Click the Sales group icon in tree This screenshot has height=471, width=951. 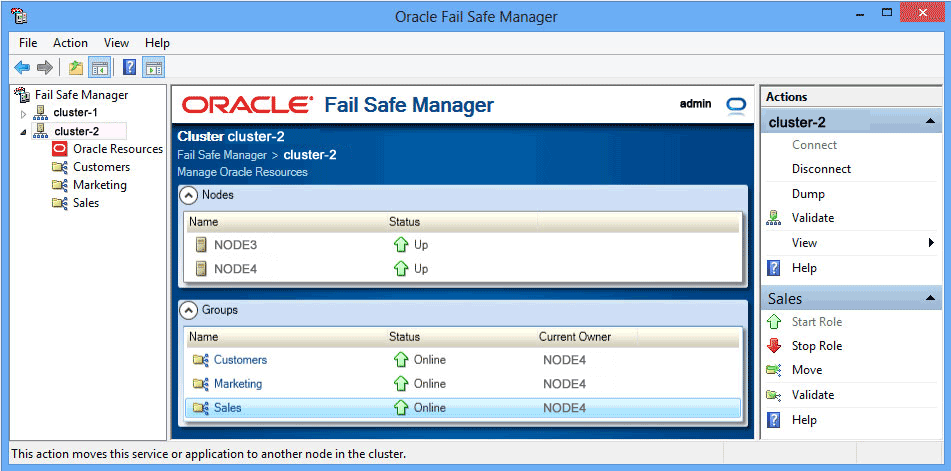pyautogui.click(x=59, y=204)
